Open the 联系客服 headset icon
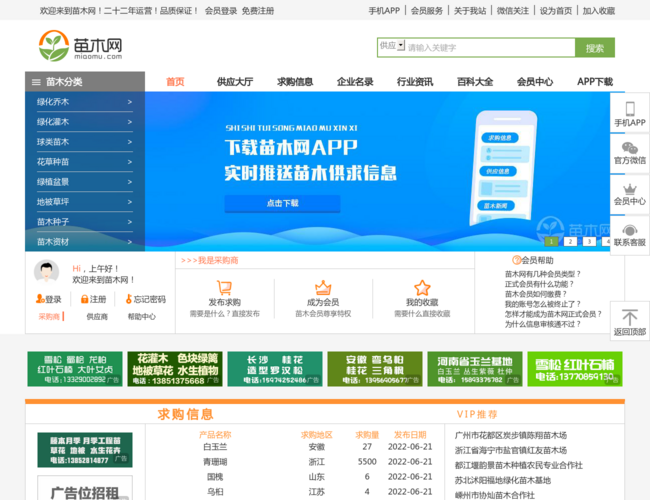The image size is (650, 500). (630, 230)
